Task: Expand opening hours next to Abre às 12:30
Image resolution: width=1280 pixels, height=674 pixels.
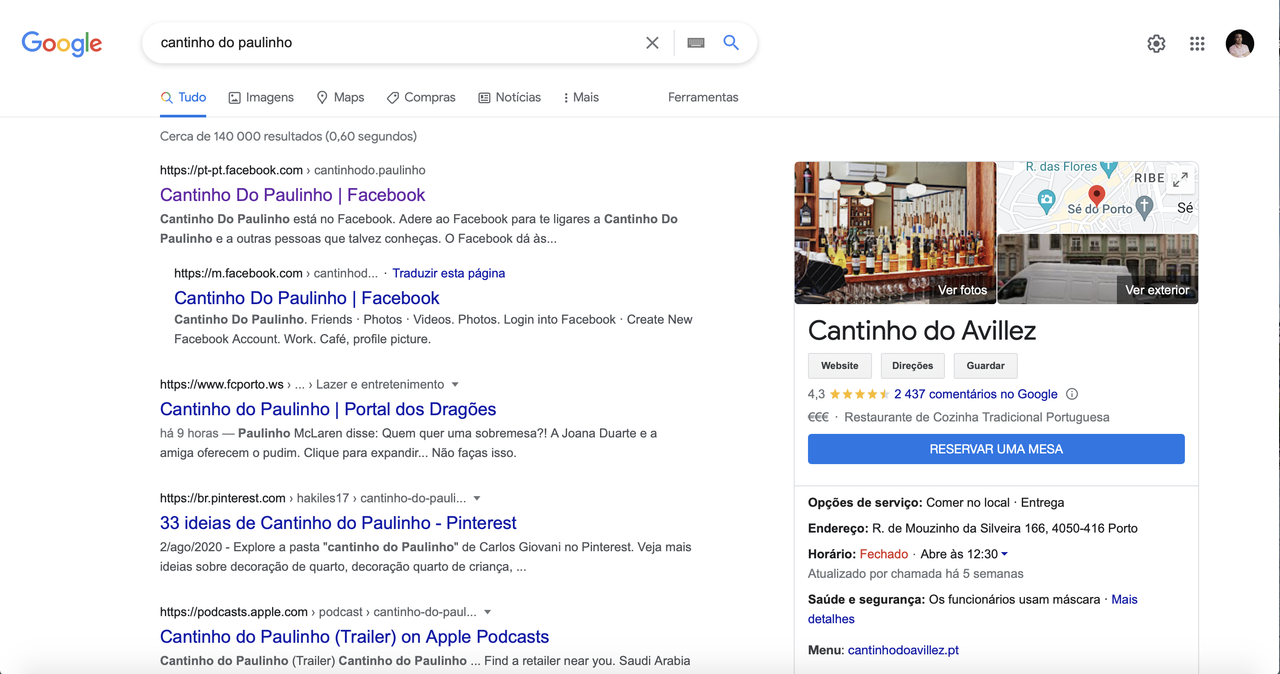Action: [1004, 554]
